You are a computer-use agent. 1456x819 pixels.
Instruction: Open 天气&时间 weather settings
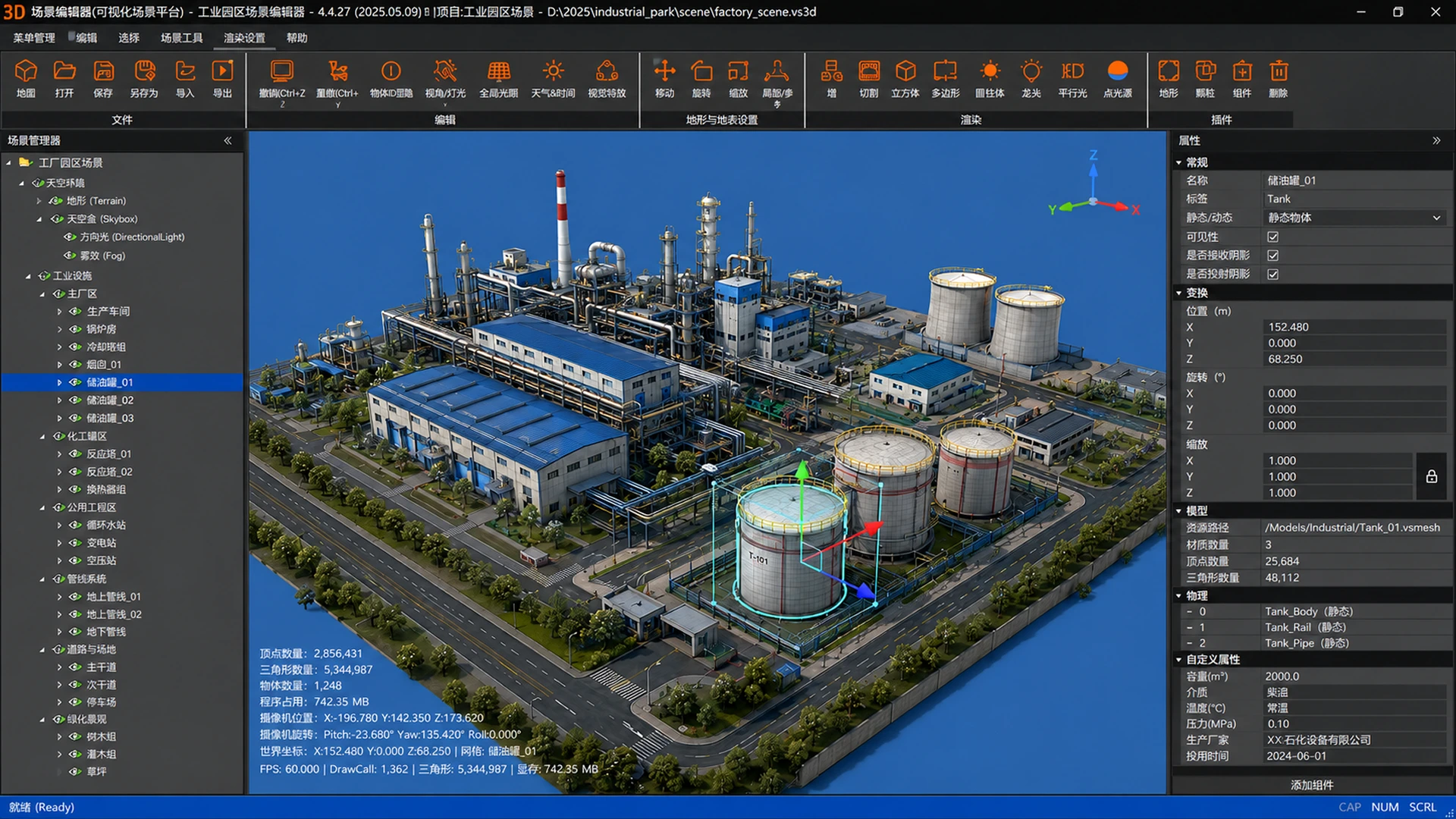tap(553, 71)
